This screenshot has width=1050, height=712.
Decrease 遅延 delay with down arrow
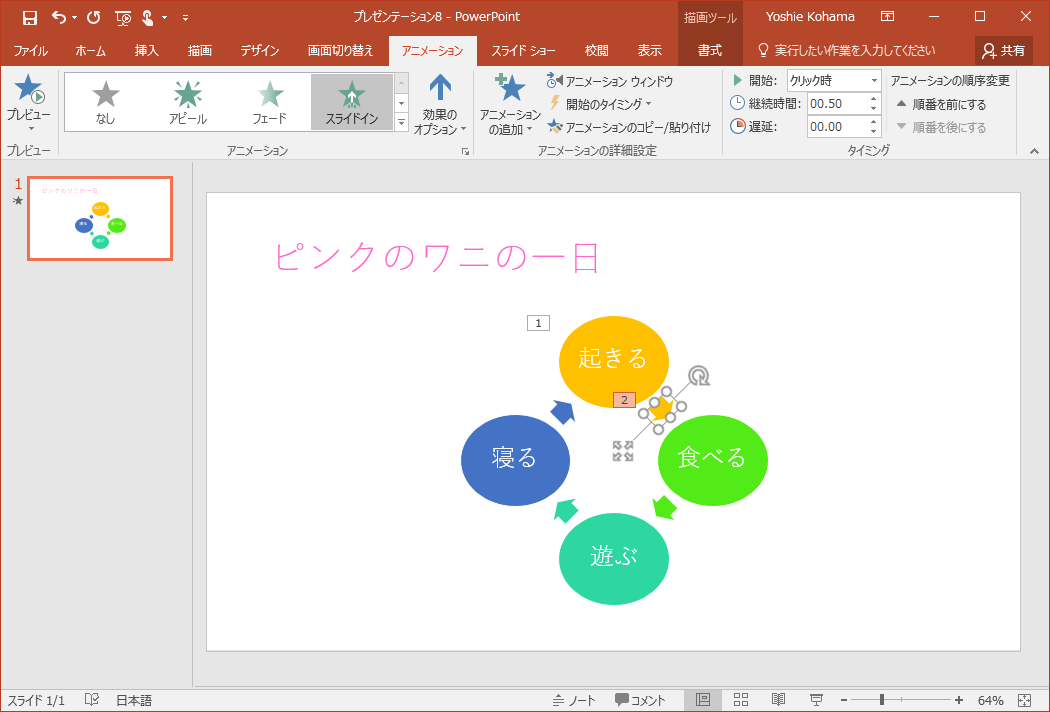pos(874,132)
